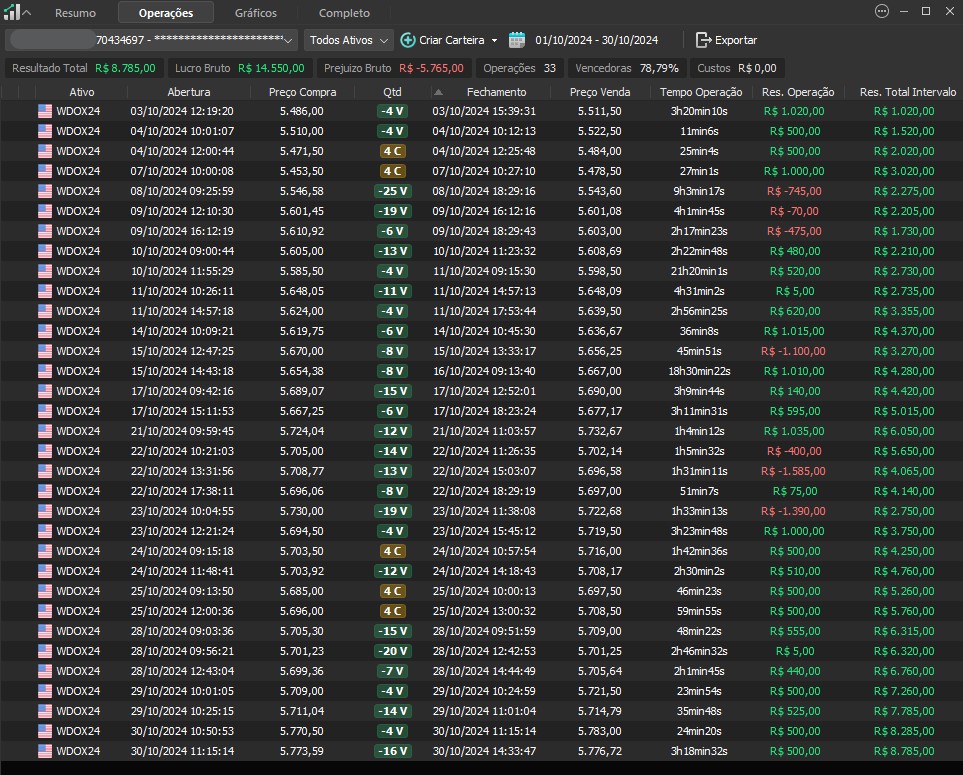Click the -25 V quantity badge

(392, 191)
